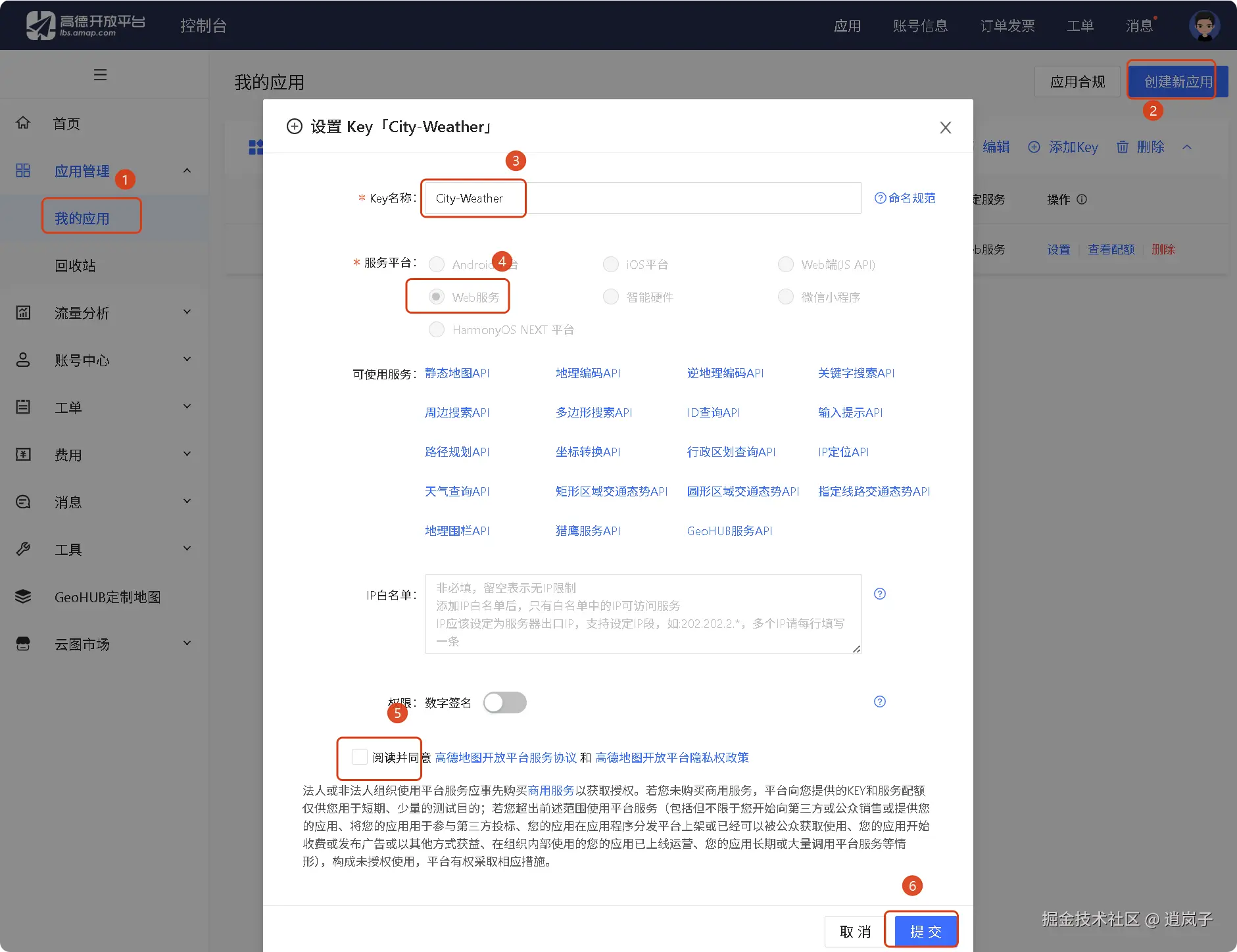Click the 创建新应用 button
The width and height of the screenshot is (1237, 952).
click(1178, 82)
